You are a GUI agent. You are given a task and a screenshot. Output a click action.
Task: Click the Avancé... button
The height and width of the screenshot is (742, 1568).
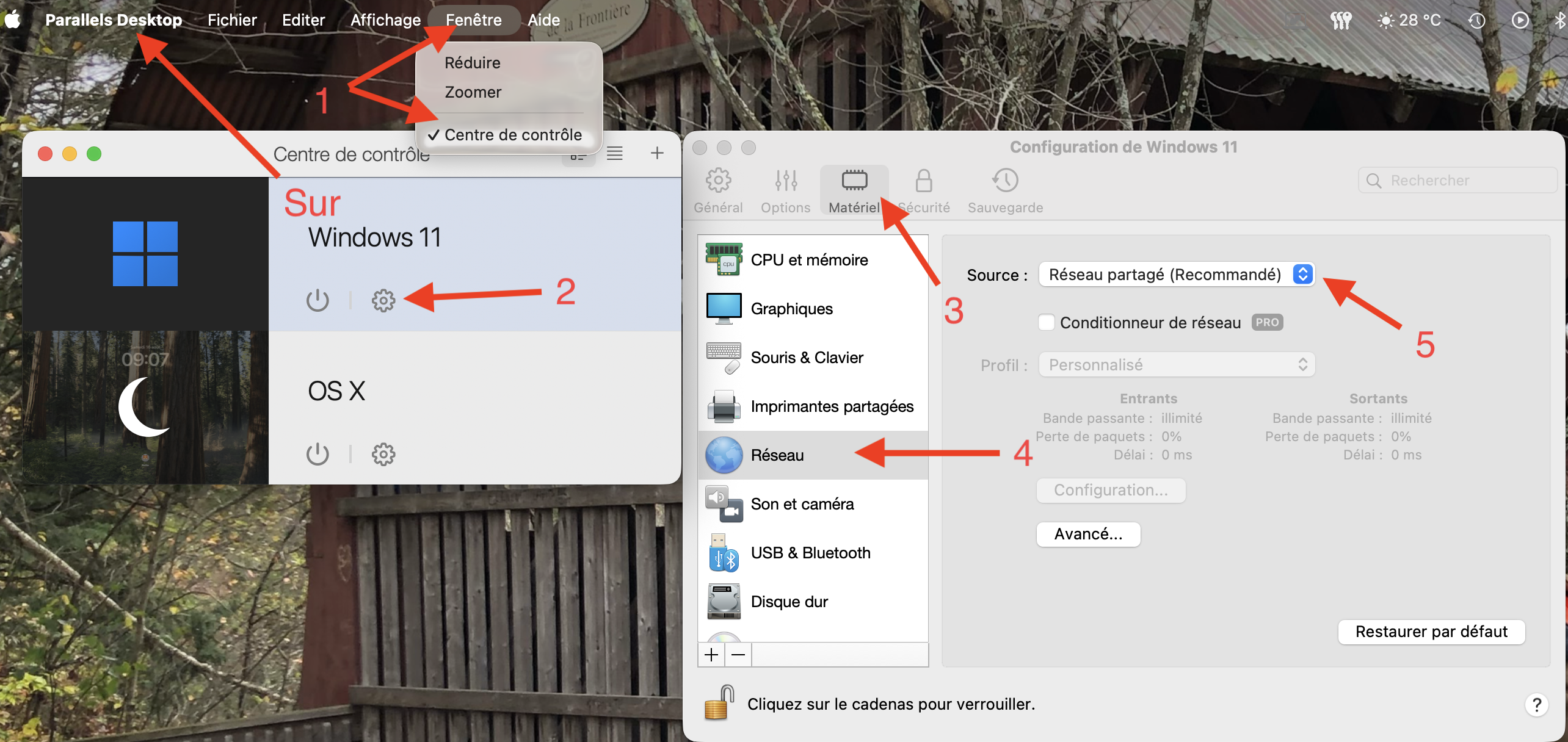(x=1088, y=535)
